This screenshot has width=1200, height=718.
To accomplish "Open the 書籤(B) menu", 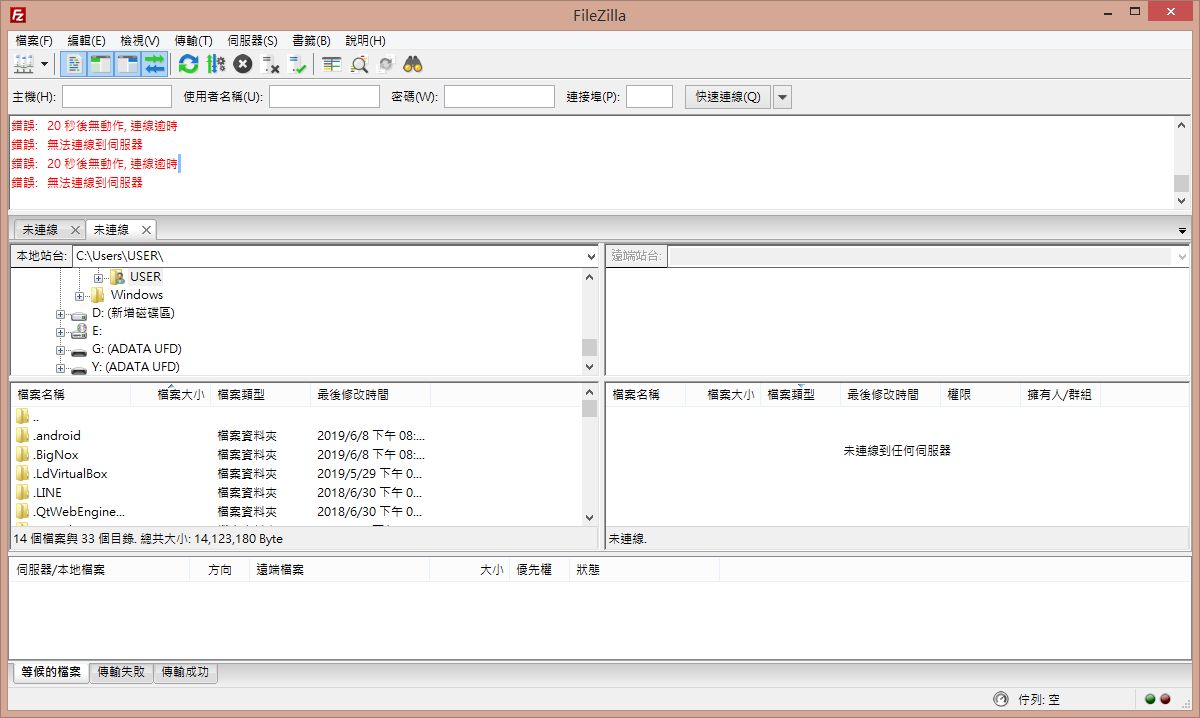I will [311, 41].
